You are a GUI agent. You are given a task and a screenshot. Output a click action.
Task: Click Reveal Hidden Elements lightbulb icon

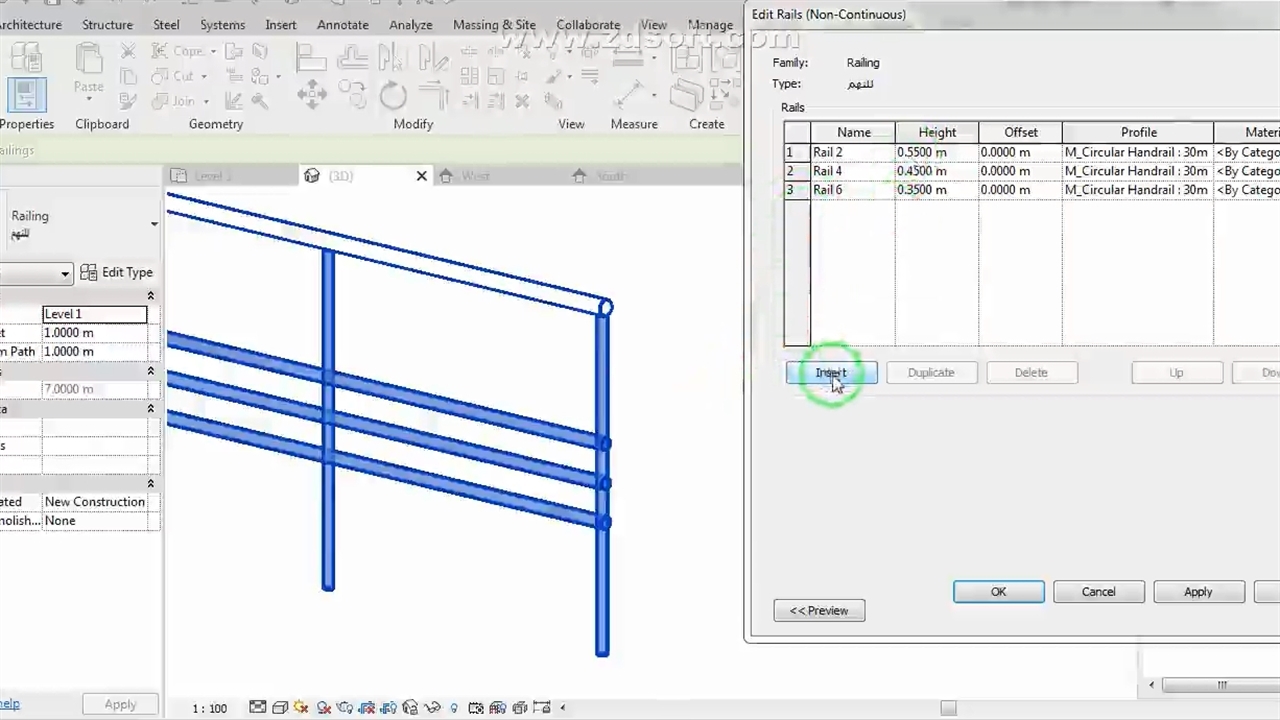pyautogui.click(x=454, y=708)
